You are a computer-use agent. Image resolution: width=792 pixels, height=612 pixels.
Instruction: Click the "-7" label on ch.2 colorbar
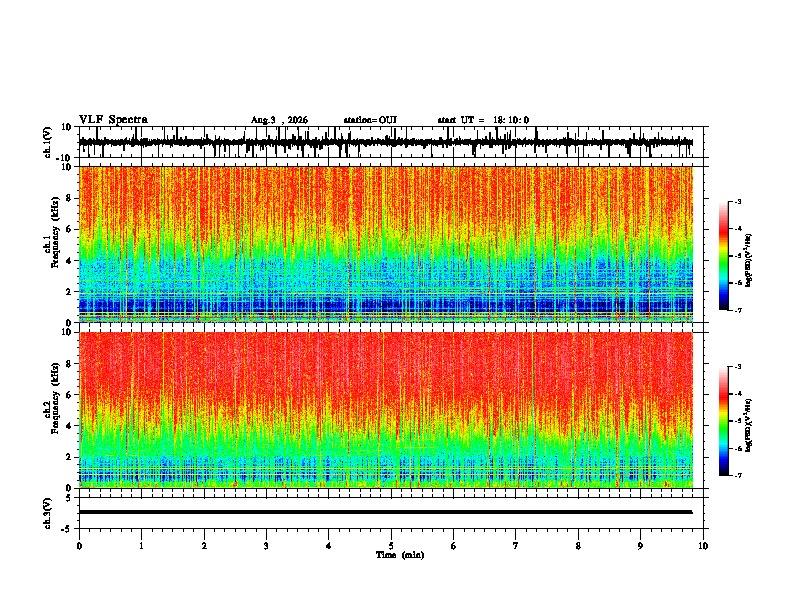click(x=738, y=475)
